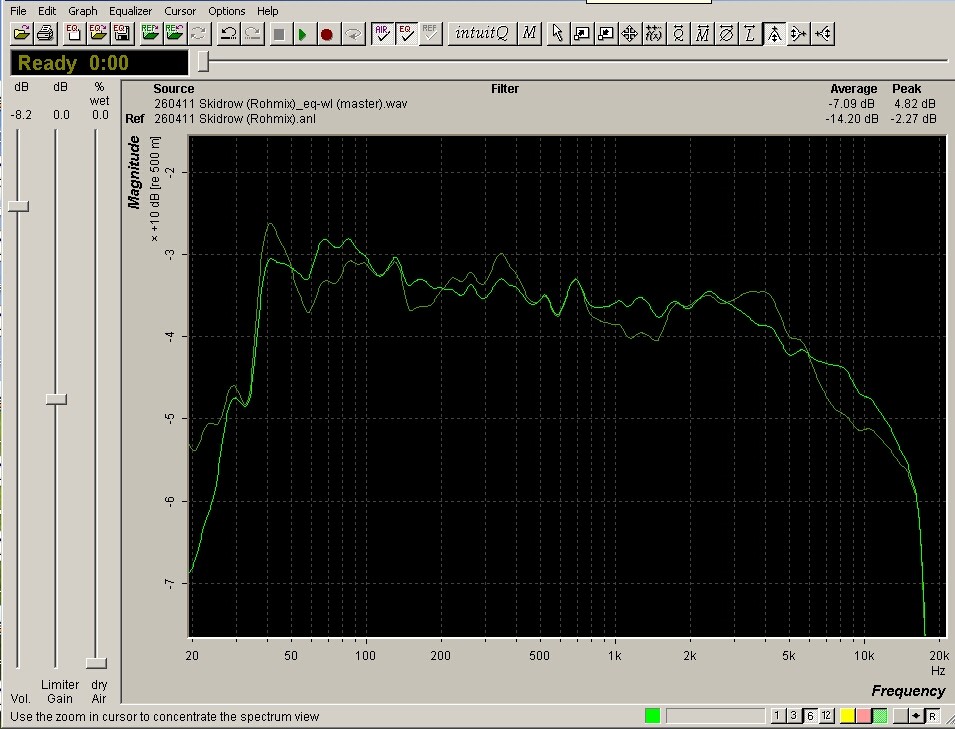The height and width of the screenshot is (729, 955).
Task: Click the volume value -8.2
Action: pos(21,114)
